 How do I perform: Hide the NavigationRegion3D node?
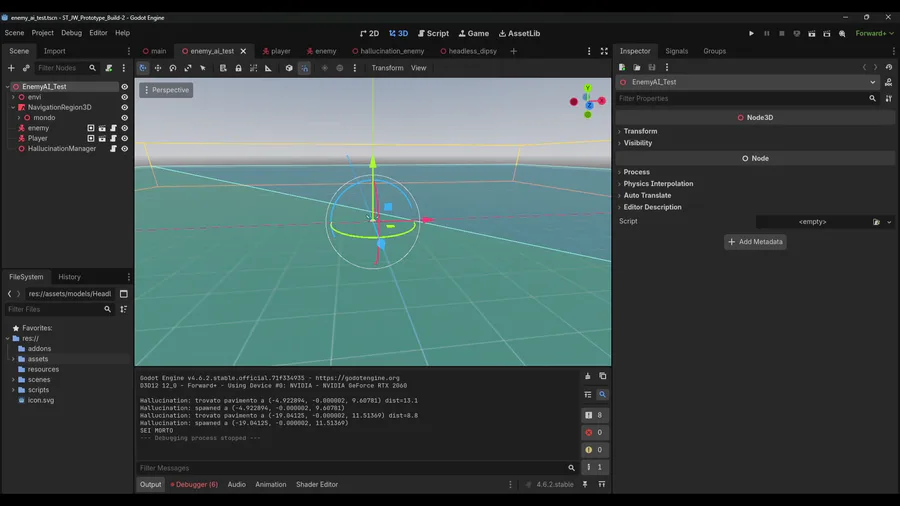[x=125, y=107]
